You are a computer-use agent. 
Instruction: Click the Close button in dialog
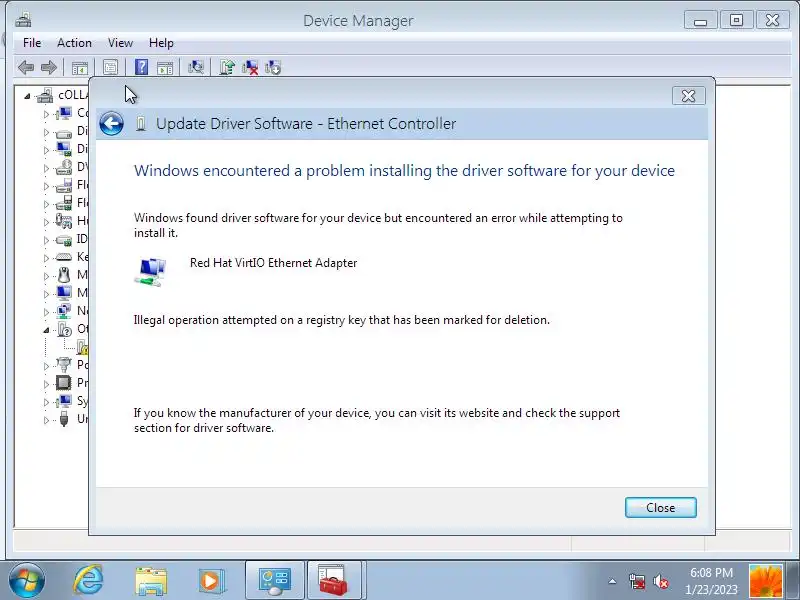tap(661, 508)
